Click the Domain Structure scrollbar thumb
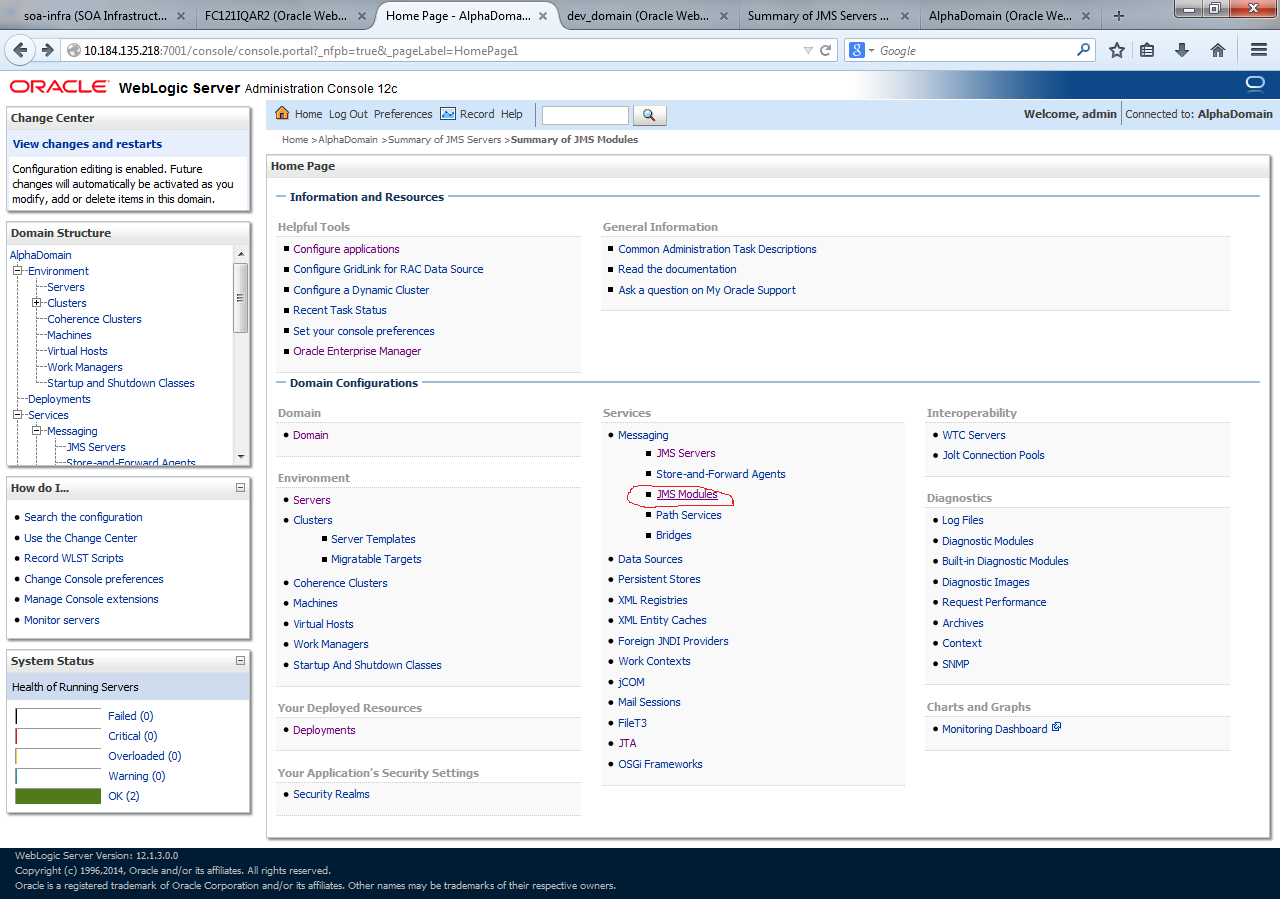The image size is (1280, 907). pos(240,298)
